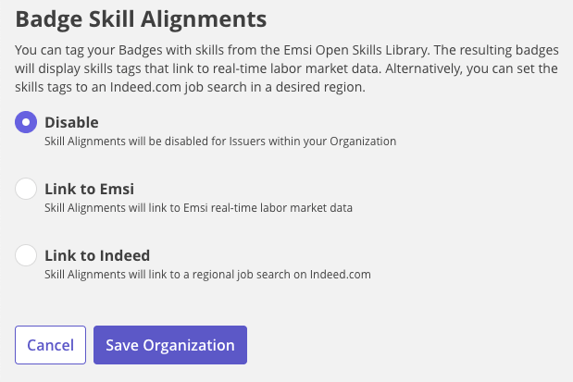Click the word "Organization" in the Disable description

click(363, 141)
